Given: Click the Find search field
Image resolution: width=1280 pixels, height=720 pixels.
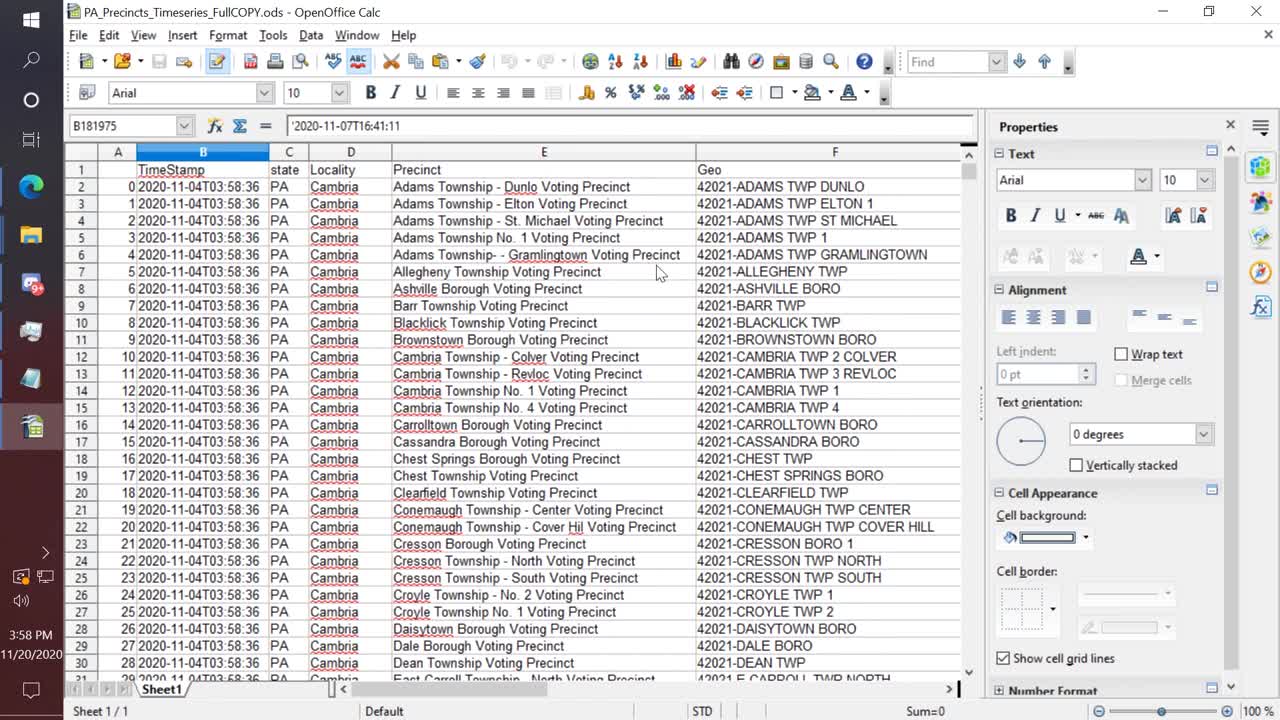Looking at the screenshot, I should point(947,62).
